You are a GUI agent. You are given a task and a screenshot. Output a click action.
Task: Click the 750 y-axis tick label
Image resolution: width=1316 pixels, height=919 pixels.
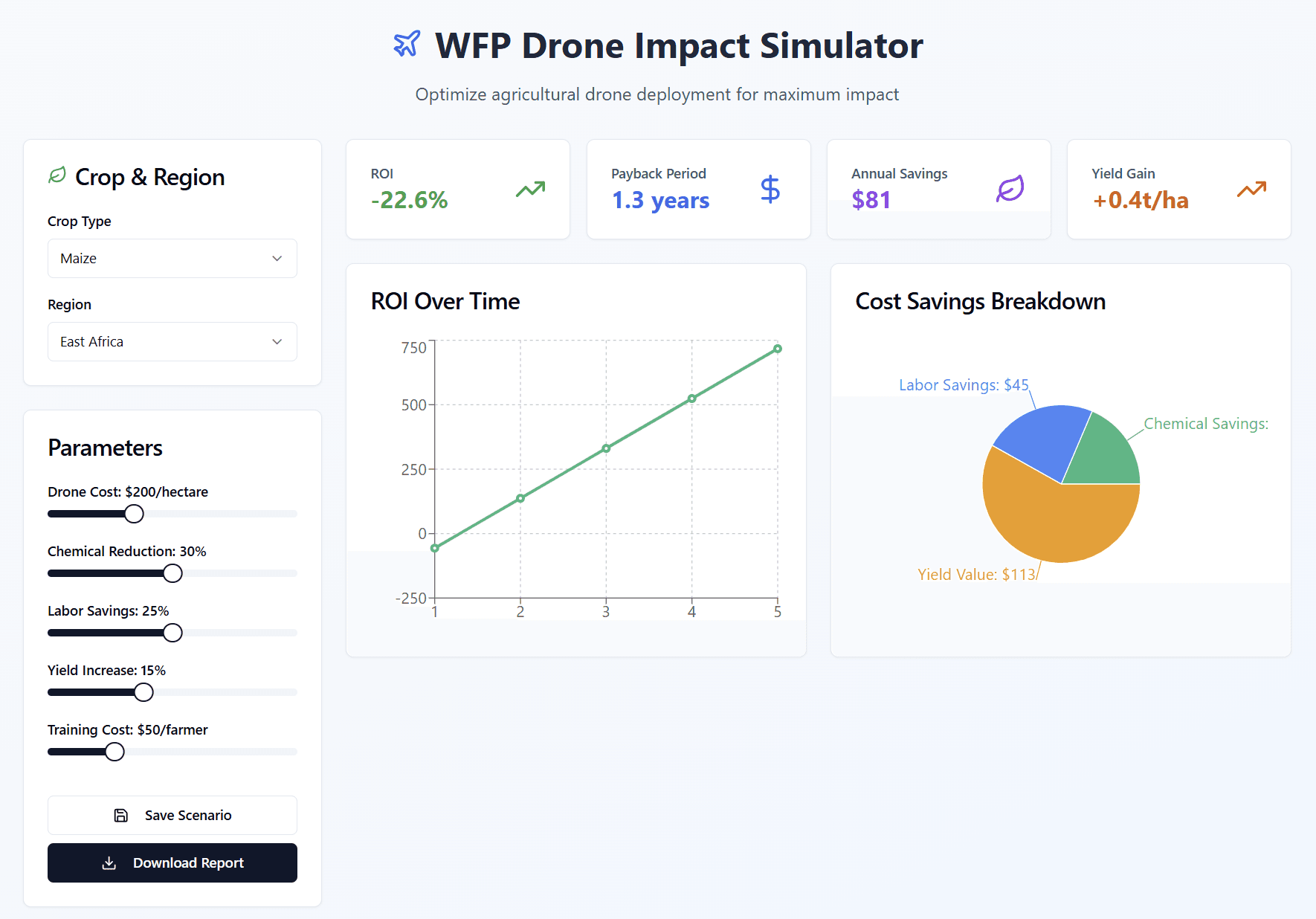click(413, 348)
